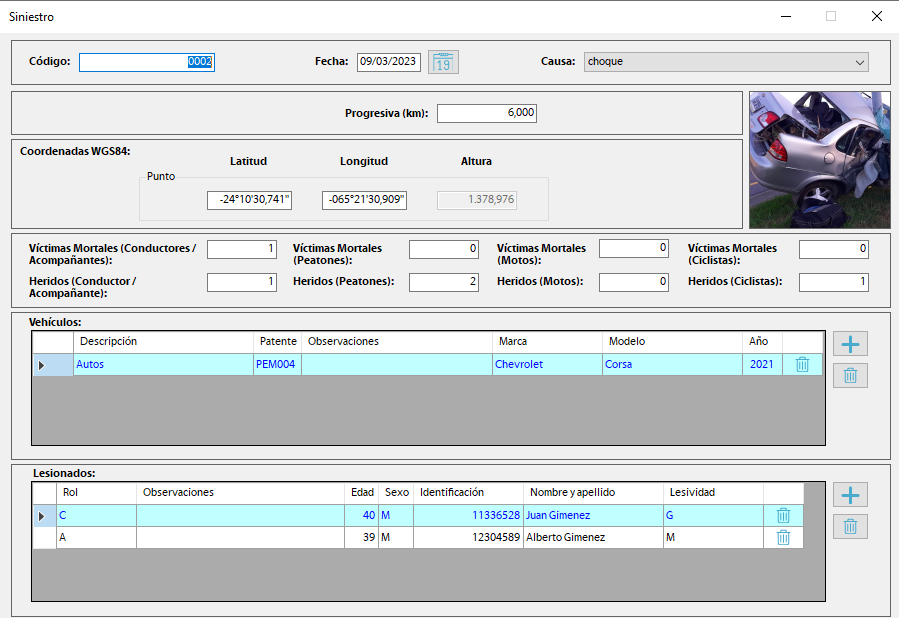This screenshot has height=618, width=899.
Task: Add a new vehicle with the plus button
Action: click(x=850, y=344)
